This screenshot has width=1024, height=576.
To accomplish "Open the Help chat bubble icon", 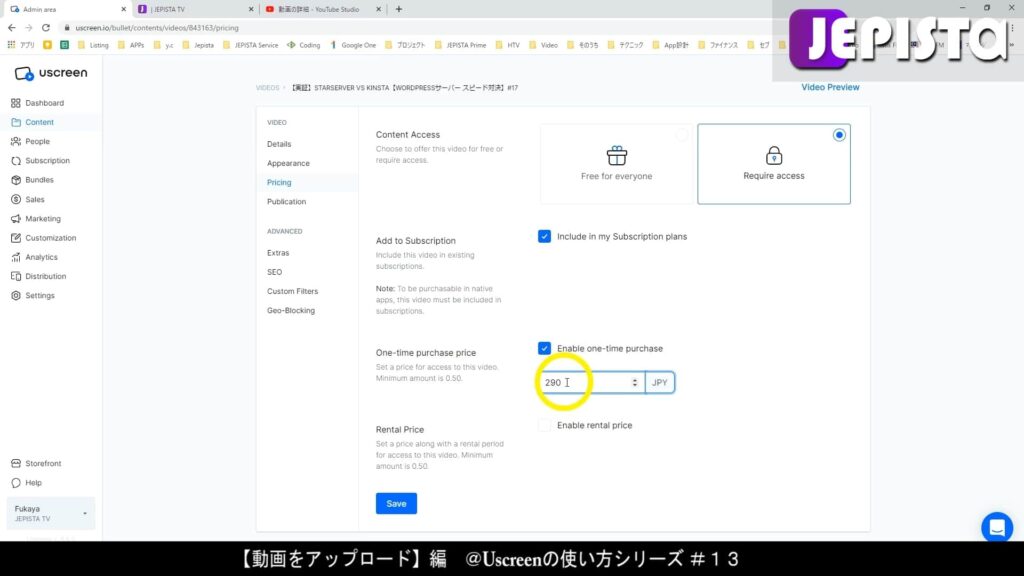I will point(16,483).
